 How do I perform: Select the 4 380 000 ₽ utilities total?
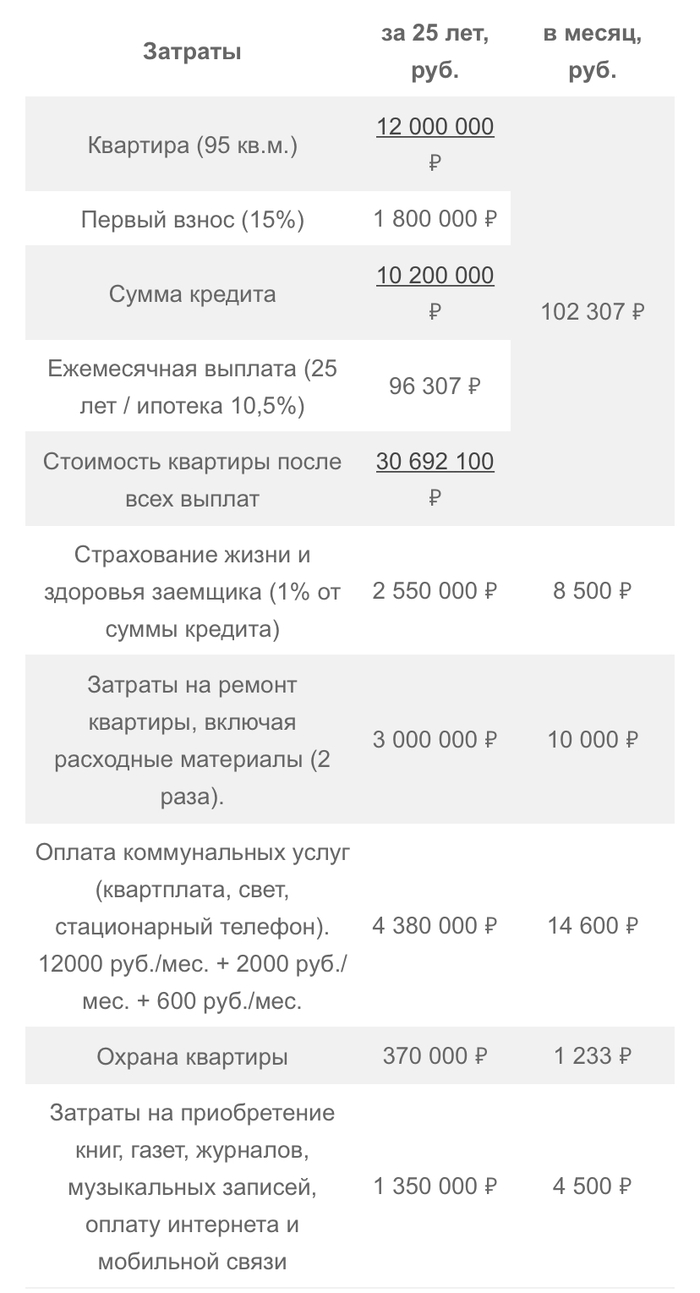(x=435, y=926)
